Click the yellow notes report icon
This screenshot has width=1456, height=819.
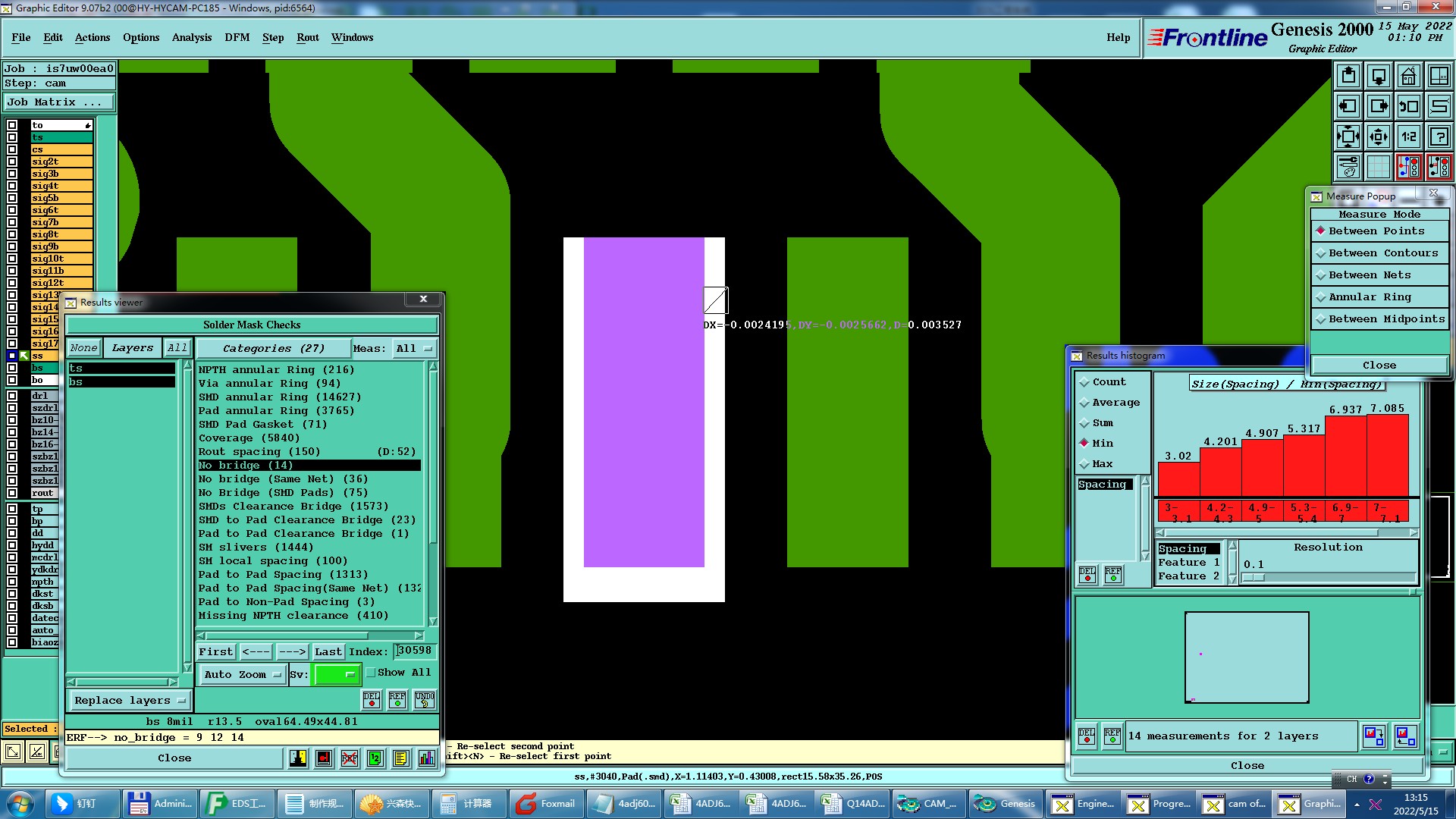coord(401,758)
